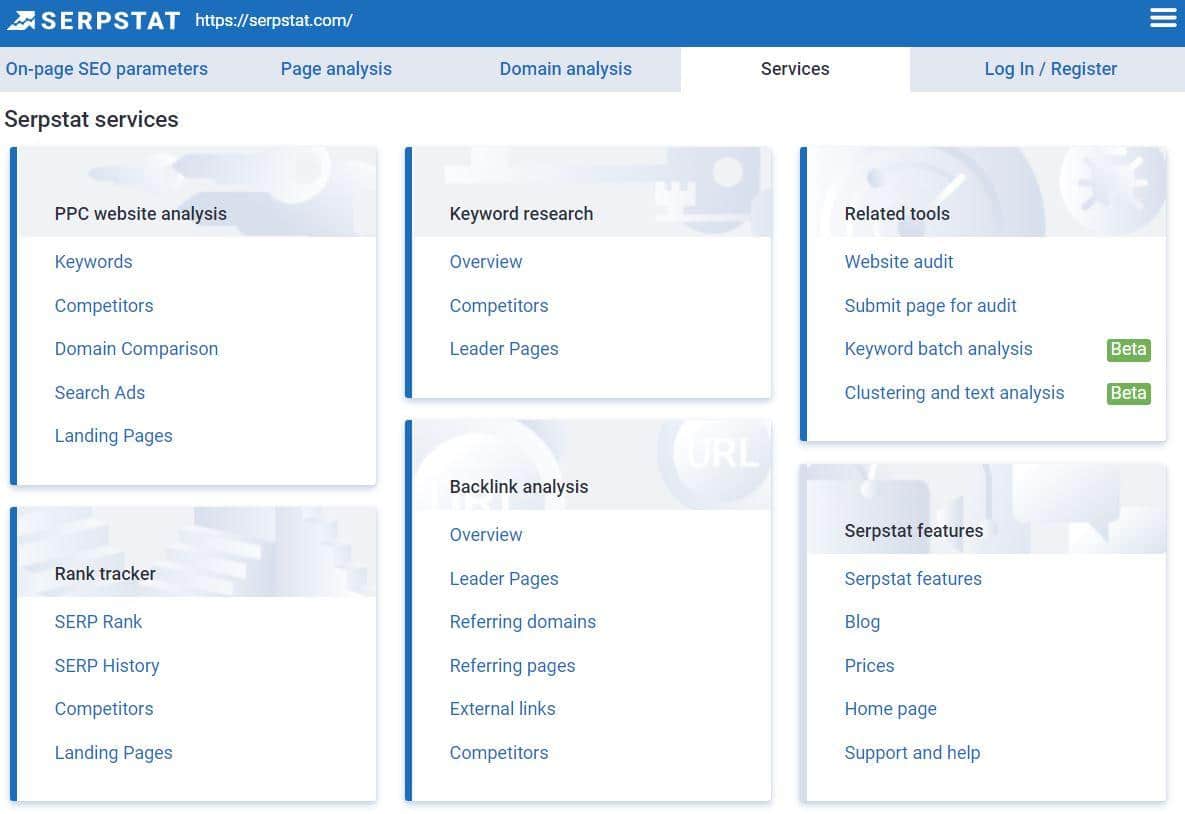The image size is (1185, 814).
Task: Open Landing Pages under Rank tracker
Action: tap(113, 753)
